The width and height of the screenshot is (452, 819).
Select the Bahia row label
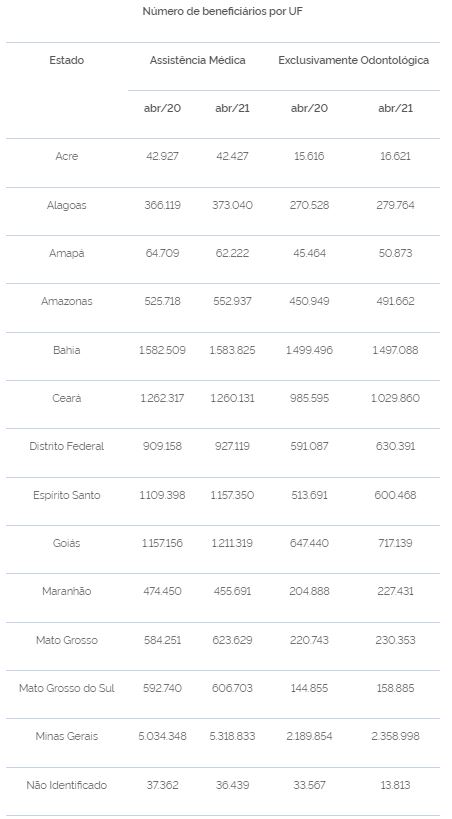tap(66, 350)
